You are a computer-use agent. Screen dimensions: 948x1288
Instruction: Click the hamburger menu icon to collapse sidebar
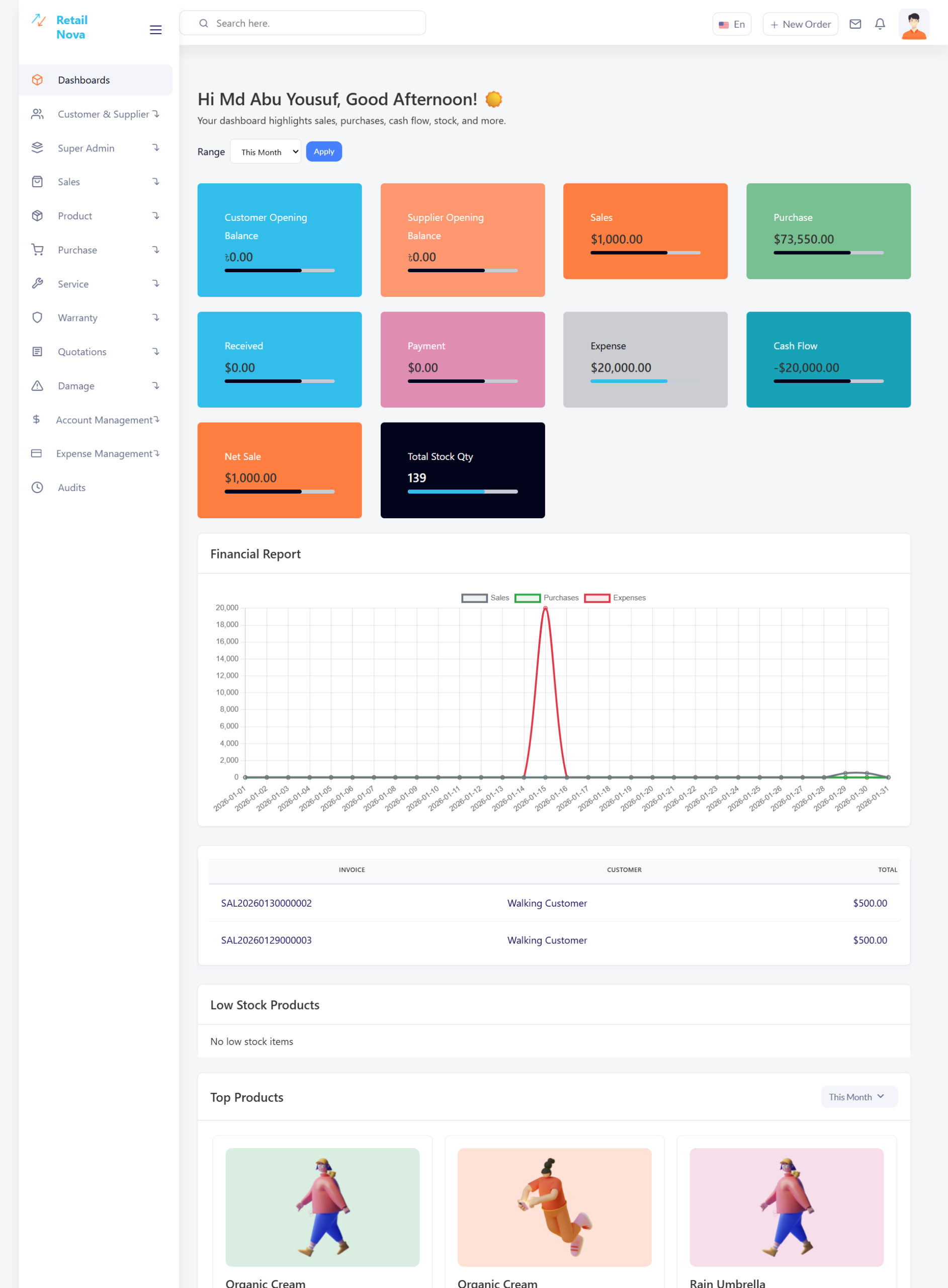point(155,30)
